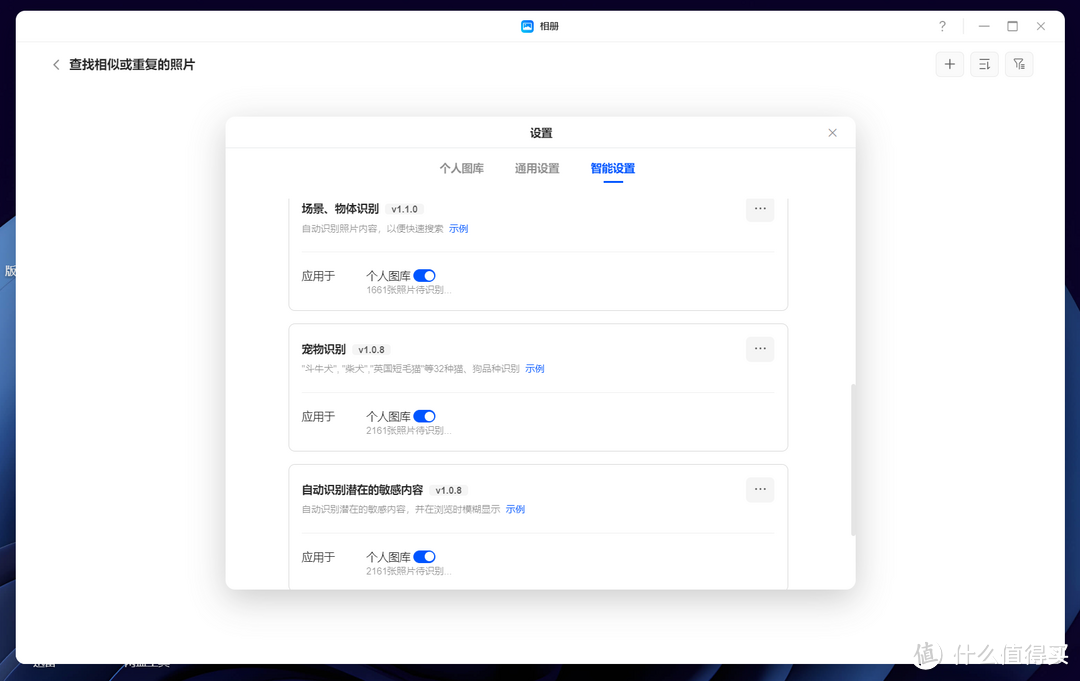Image resolution: width=1080 pixels, height=681 pixels.
Task: Click 示例 next to sensitive content description
Action: [x=515, y=509]
